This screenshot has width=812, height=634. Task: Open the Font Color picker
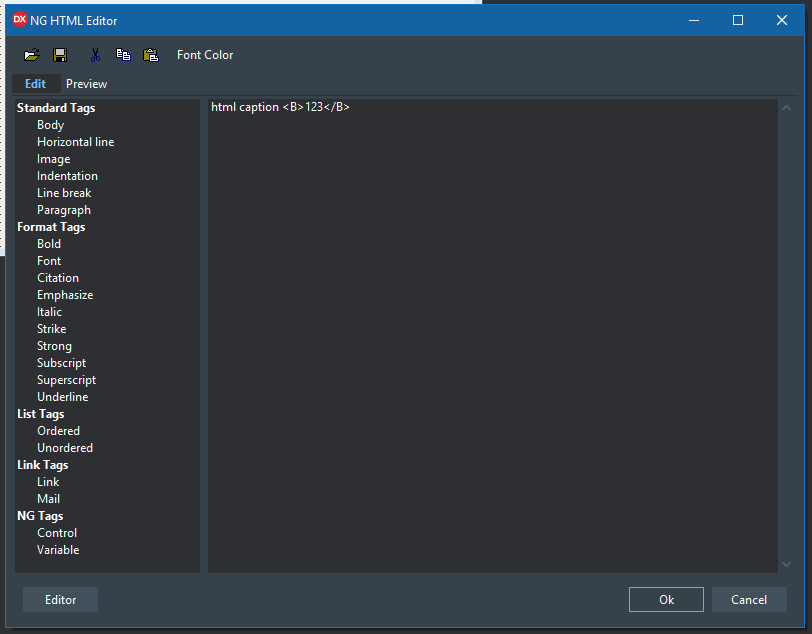tap(205, 55)
